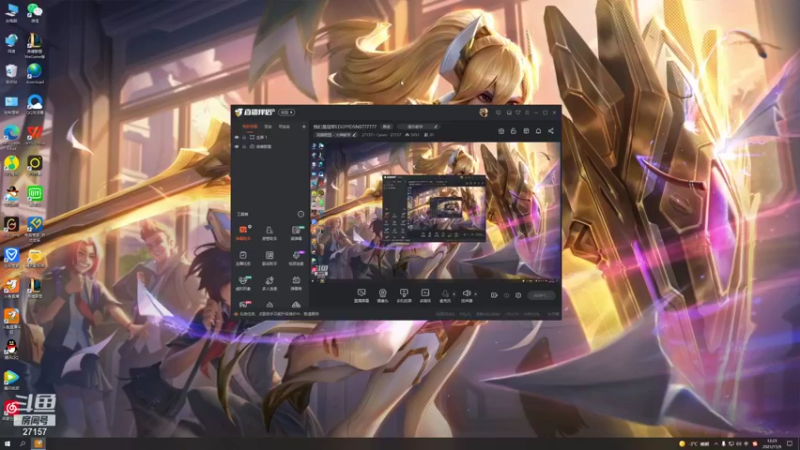Open Microsoft Edge desktop shortcut

(11, 136)
